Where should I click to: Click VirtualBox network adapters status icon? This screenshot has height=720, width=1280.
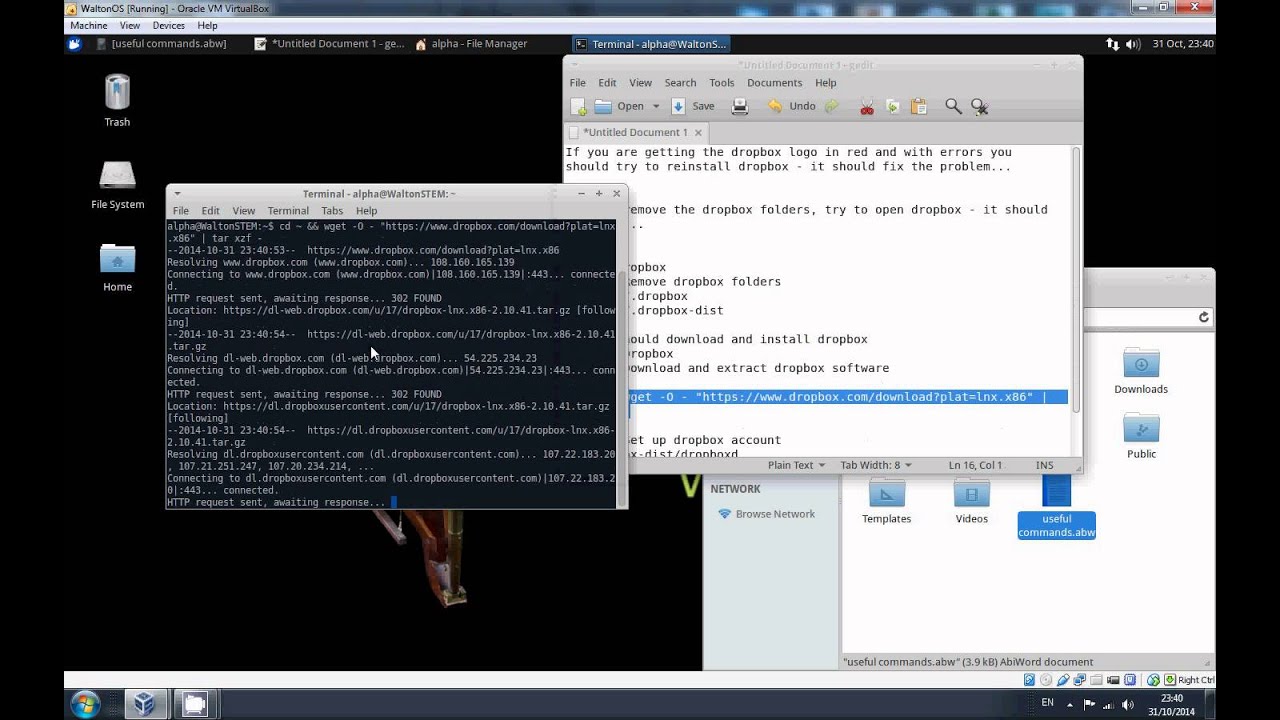click(x=1081, y=680)
